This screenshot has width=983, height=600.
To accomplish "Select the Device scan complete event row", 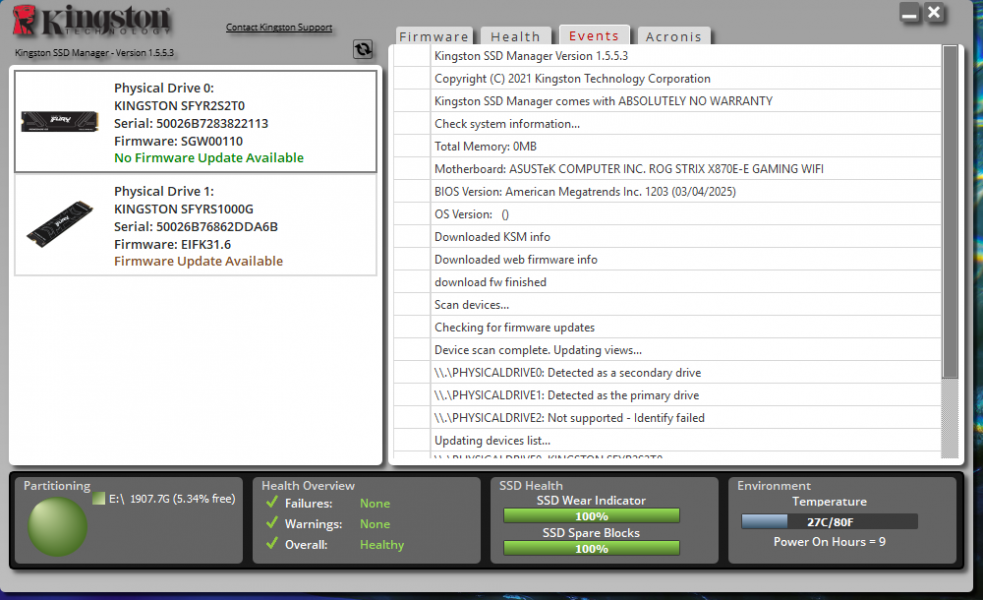I will pyautogui.click(x=667, y=349).
